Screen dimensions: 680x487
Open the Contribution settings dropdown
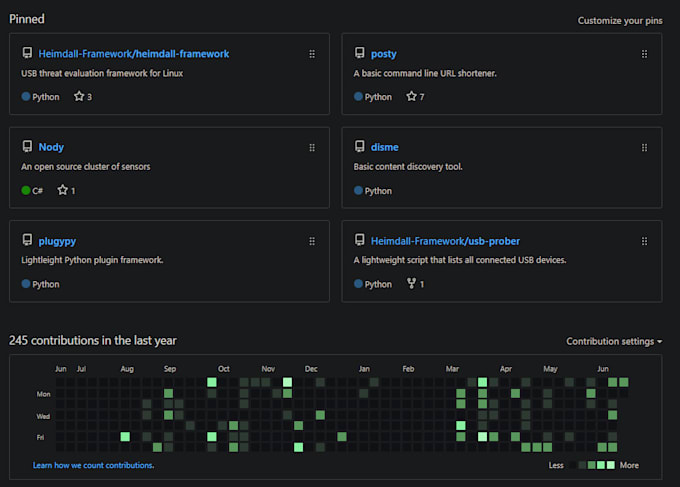coord(613,341)
